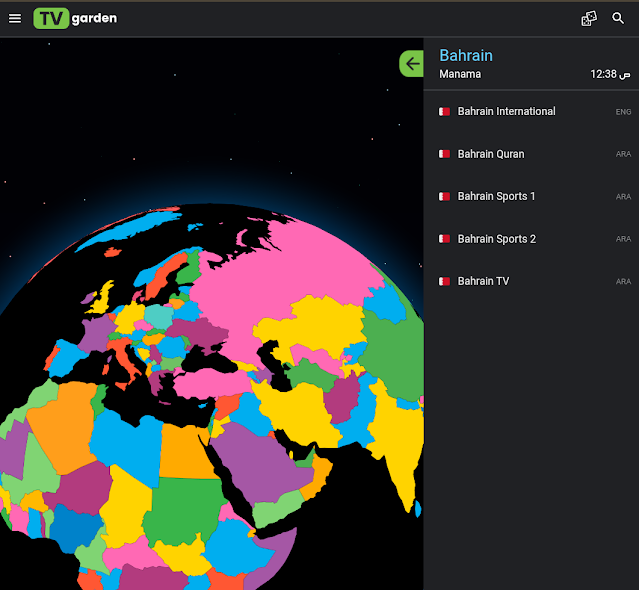
Task: Pick a random channel with dice icon
Action: (589, 18)
